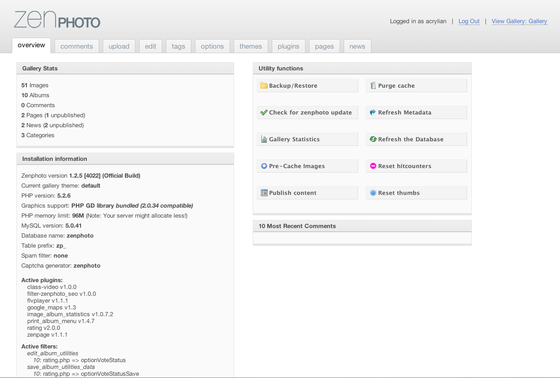
Task: Select the overview tab
Action: [31, 45]
